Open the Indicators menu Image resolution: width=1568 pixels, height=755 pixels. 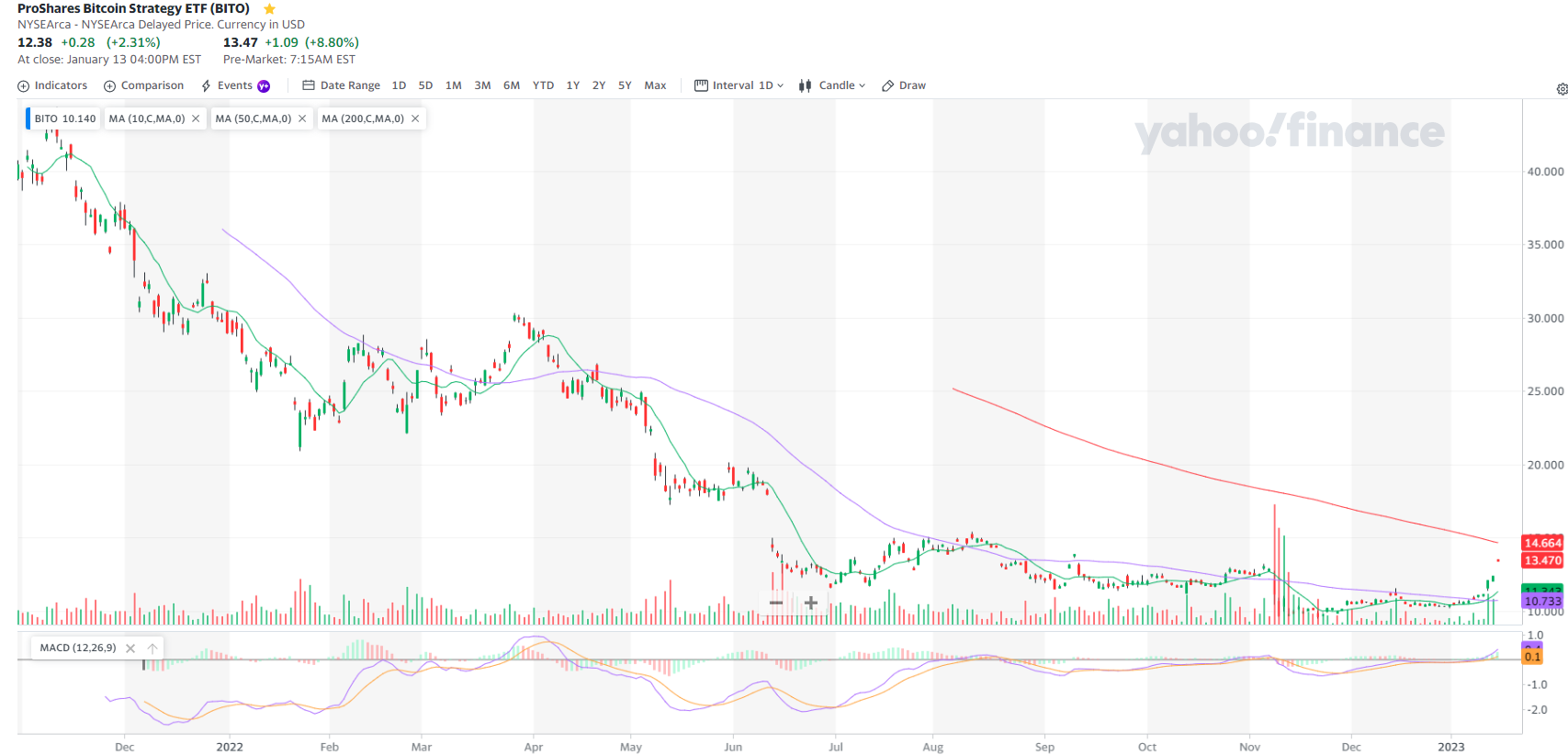[x=52, y=85]
